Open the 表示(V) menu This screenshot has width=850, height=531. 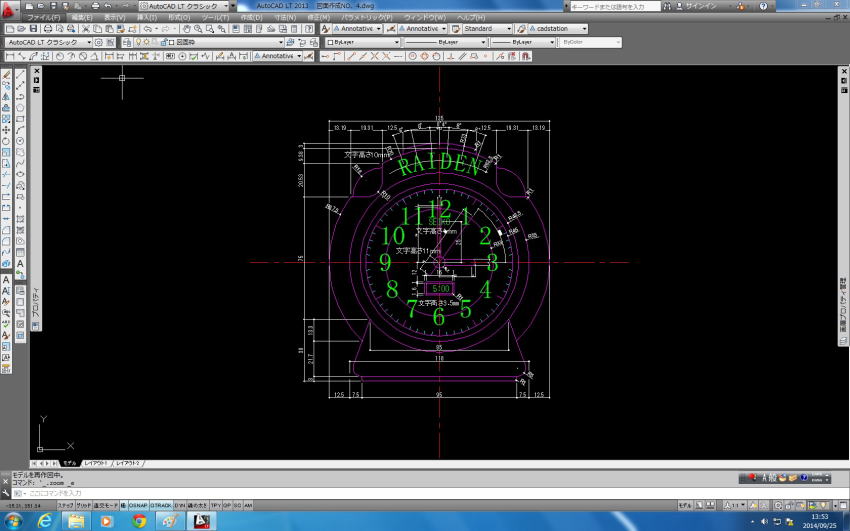(115, 18)
